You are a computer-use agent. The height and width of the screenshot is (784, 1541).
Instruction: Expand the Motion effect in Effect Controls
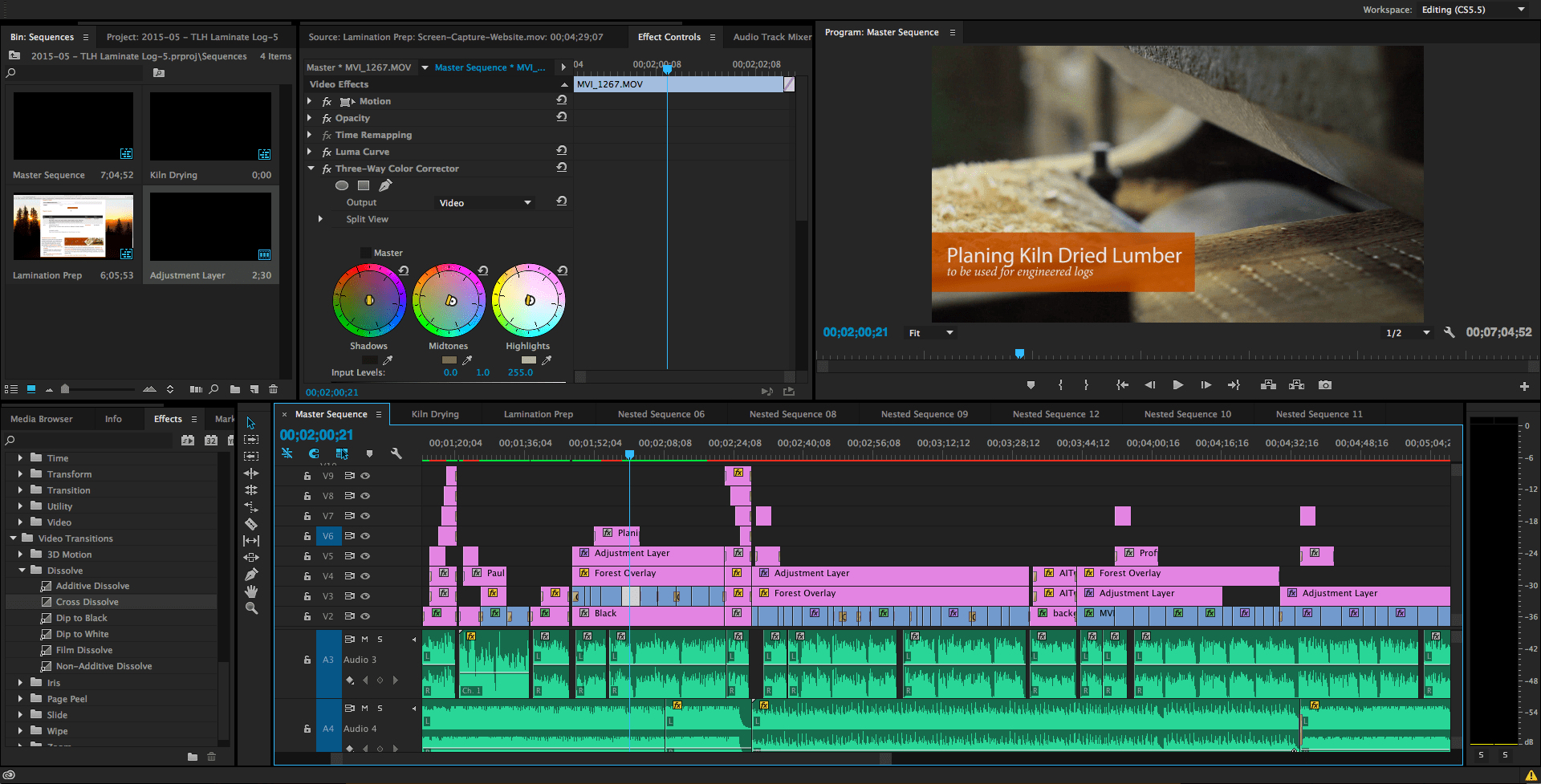click(310, 101)
